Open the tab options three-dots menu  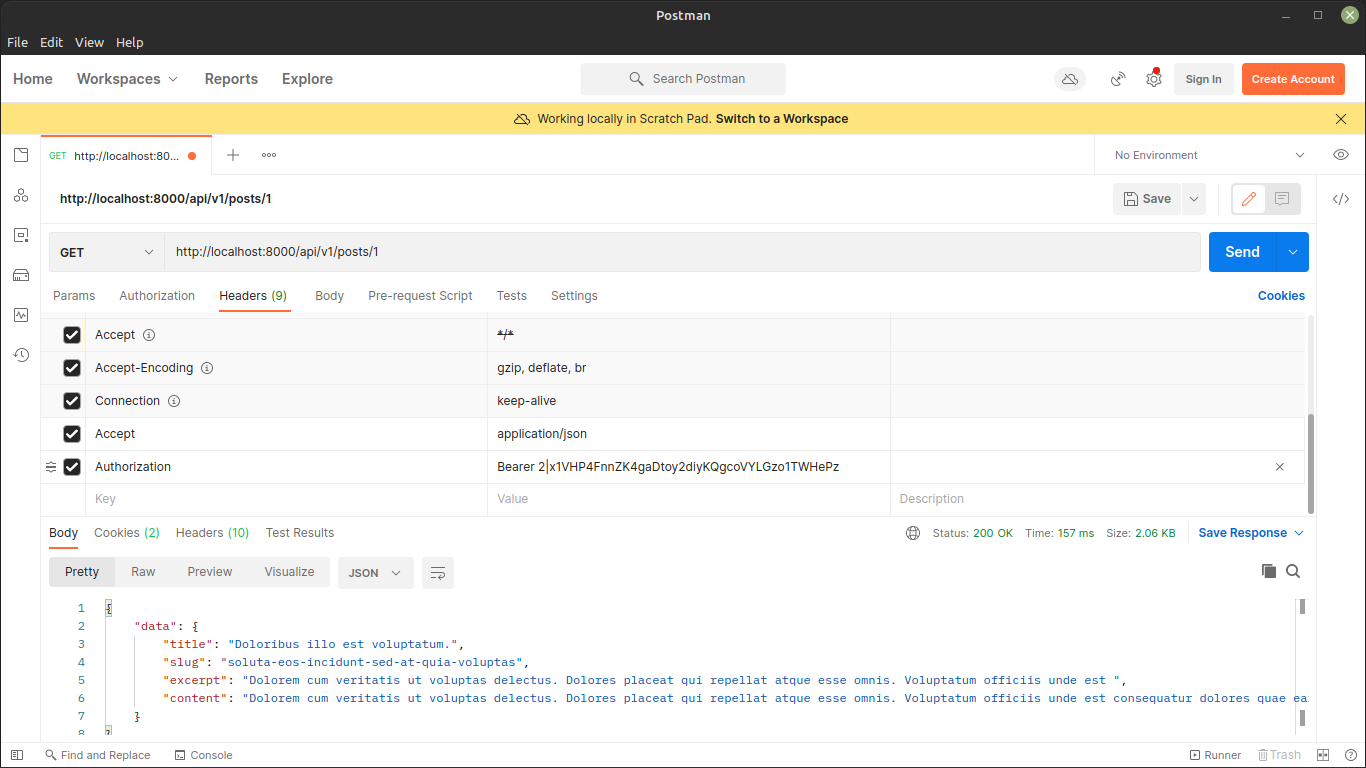point(269,155)
